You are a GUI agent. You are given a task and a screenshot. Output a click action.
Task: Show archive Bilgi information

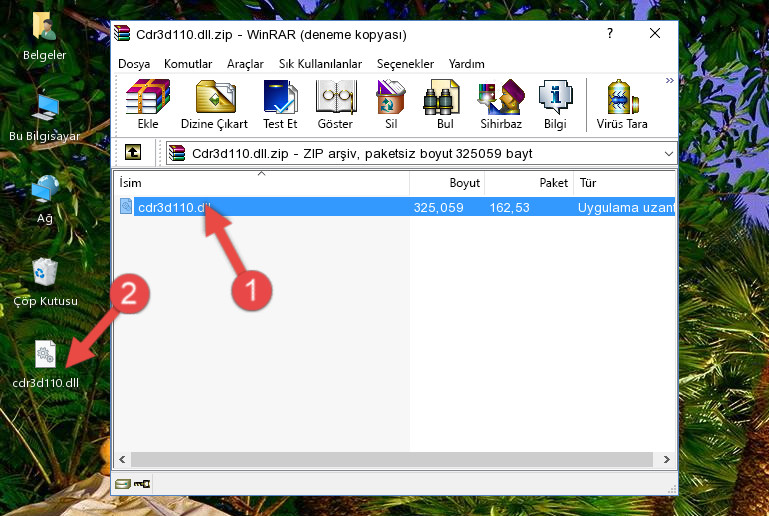pyautogui.click(x=555, y=104)
